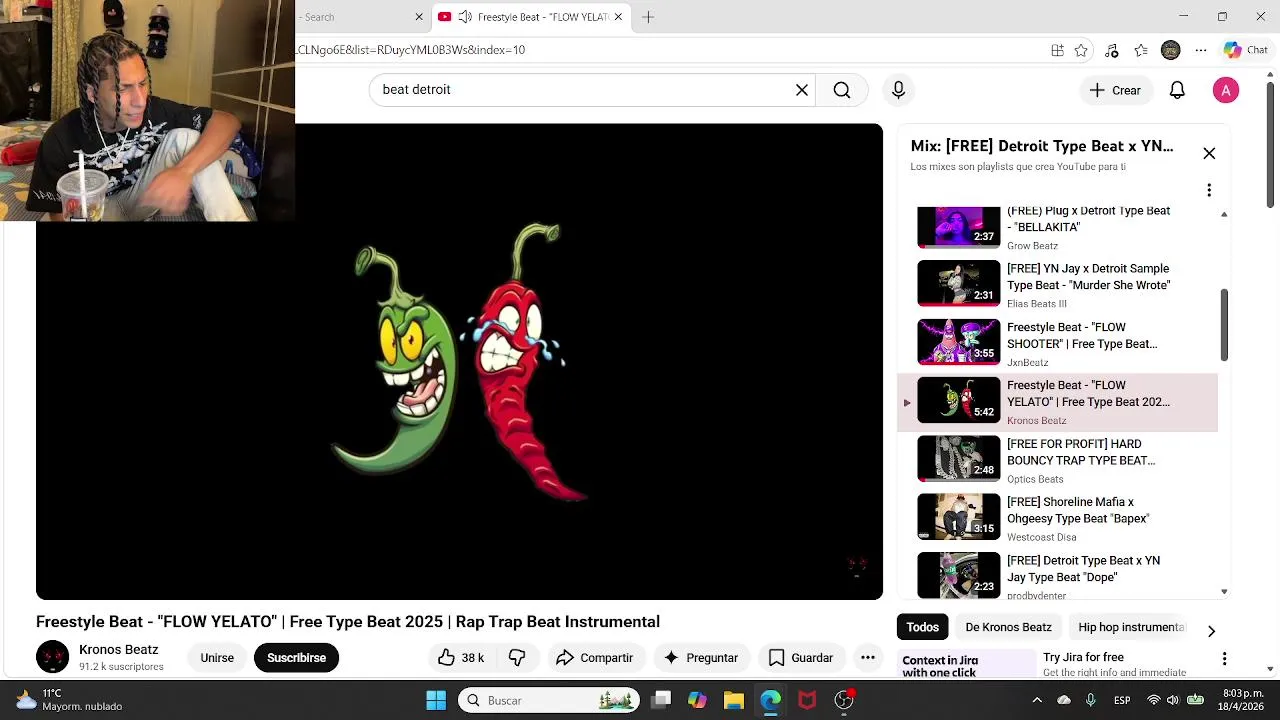Close the Mix playlist panel
1280x720 pixels.
[x=1209, y=153]
